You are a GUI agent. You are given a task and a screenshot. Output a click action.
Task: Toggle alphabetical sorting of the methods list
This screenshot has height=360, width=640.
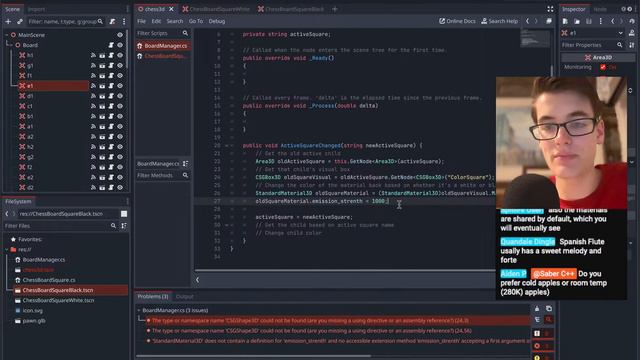click(185, 164)
